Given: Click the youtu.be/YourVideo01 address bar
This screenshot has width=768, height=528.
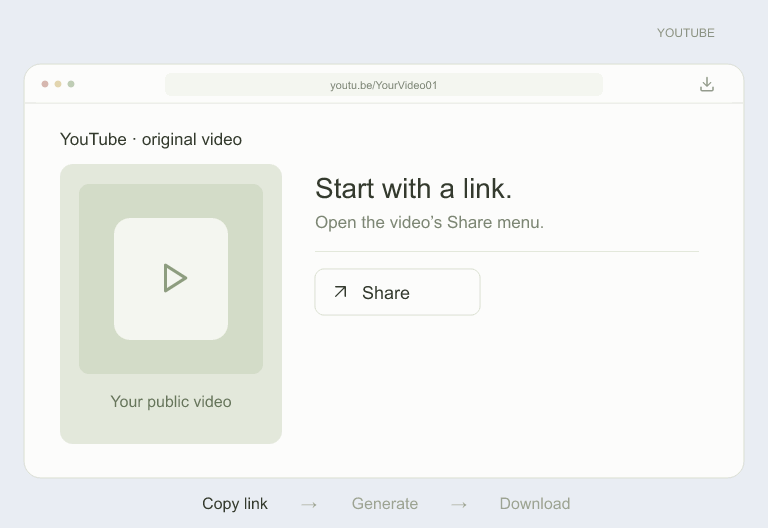Looking at the screenshot, I should [x=384, y=85].
